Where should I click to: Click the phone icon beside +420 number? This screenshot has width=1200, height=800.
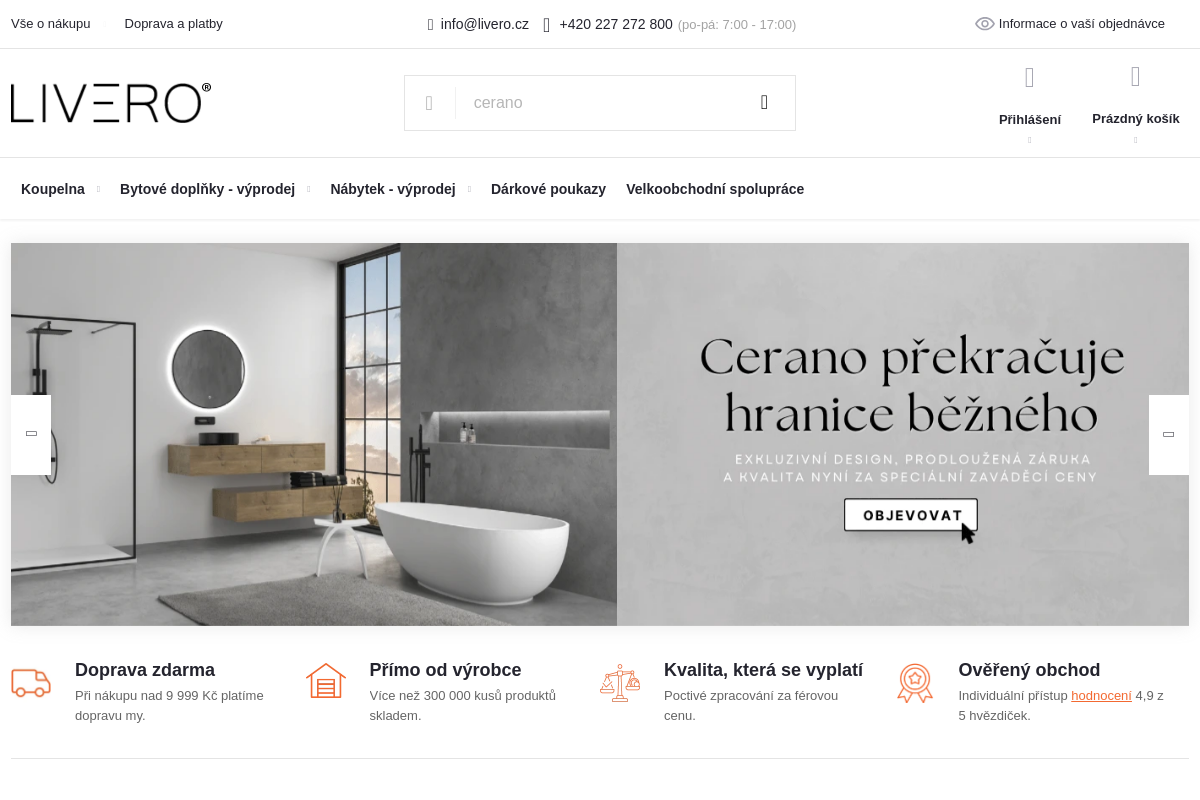coord(547,24)
